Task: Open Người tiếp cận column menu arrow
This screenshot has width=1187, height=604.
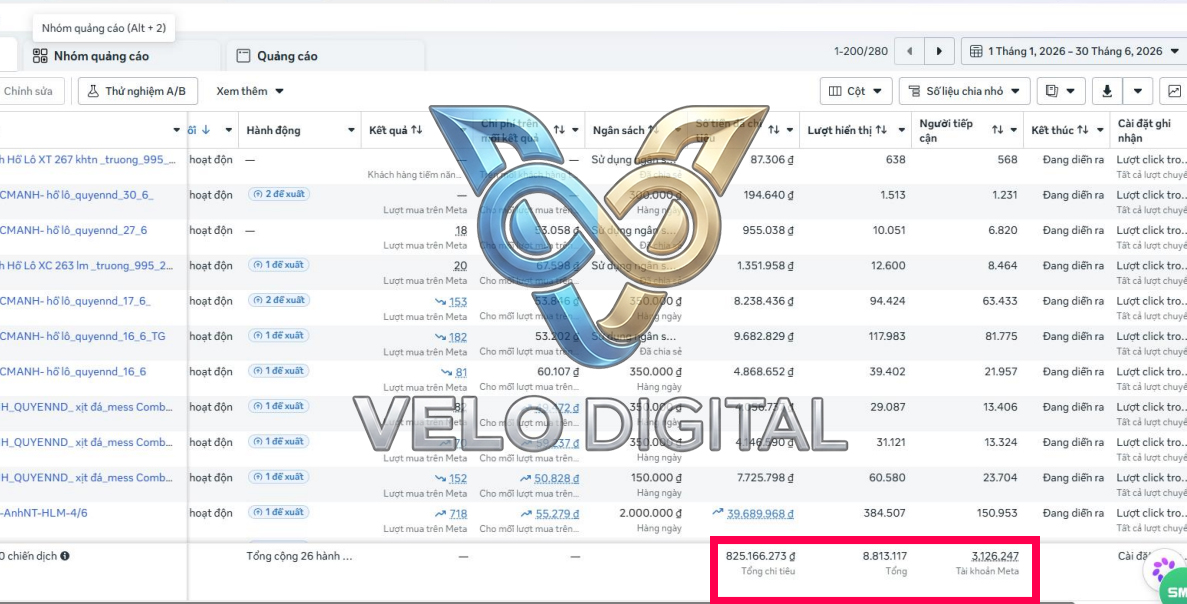Action: [x=1014, y=130]
